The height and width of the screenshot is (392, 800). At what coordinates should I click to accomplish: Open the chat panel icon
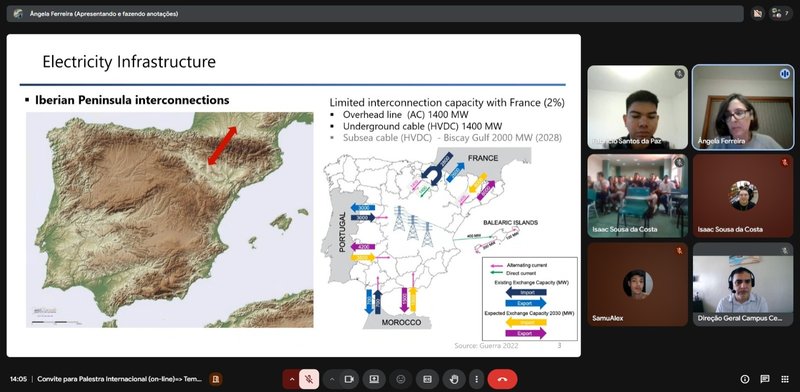click(765, 379)
